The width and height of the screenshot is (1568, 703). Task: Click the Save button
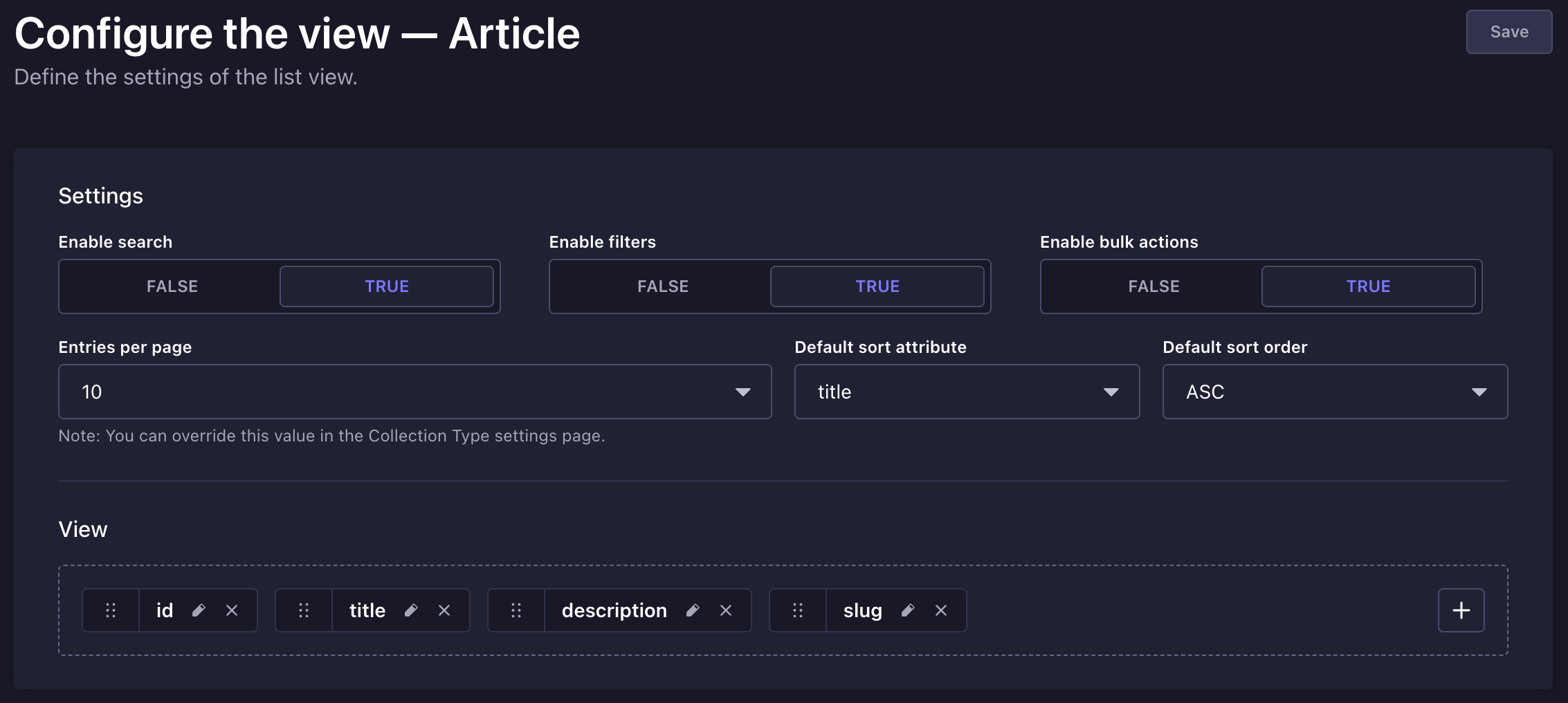[x=1508, y=31]
